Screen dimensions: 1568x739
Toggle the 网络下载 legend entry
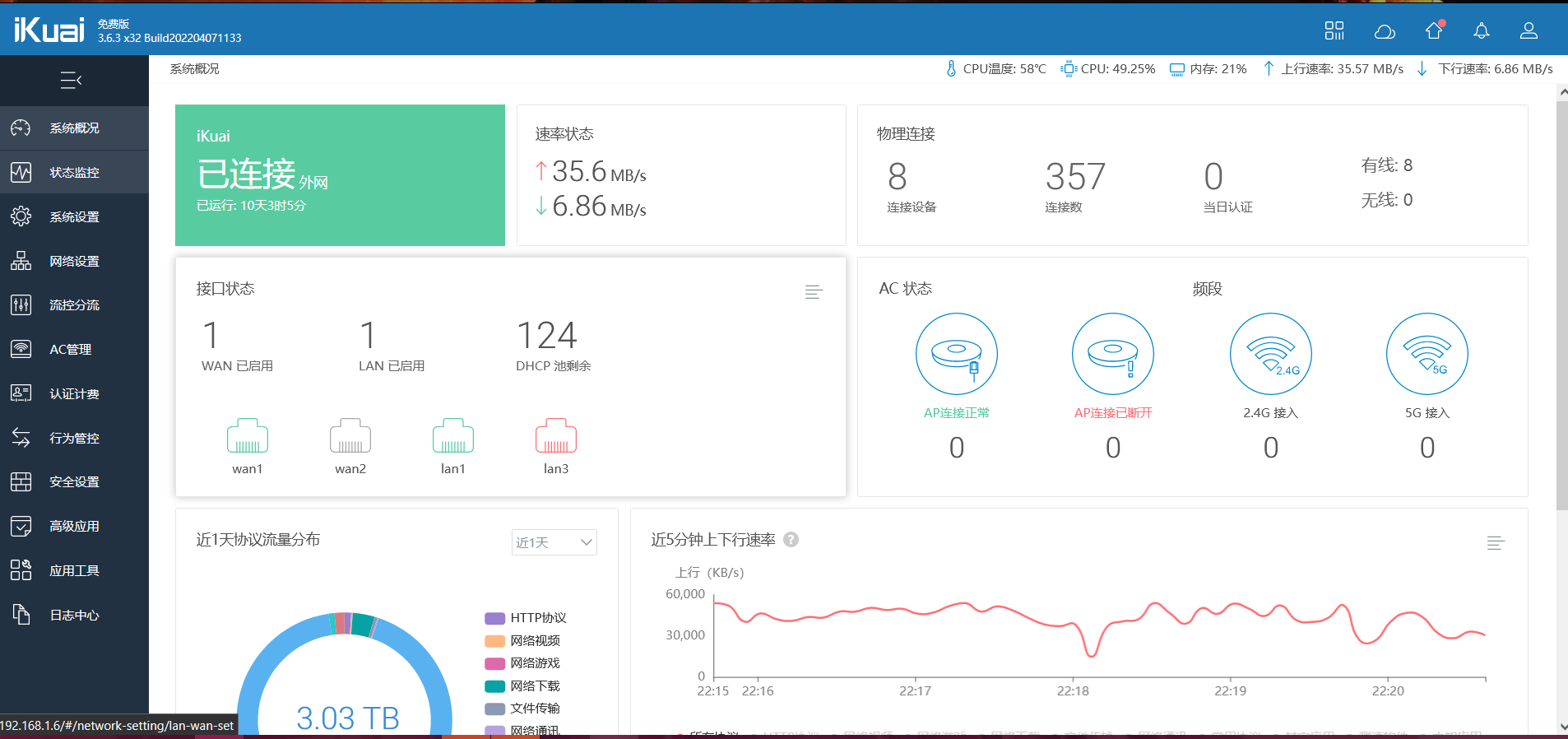coord(522,686)
